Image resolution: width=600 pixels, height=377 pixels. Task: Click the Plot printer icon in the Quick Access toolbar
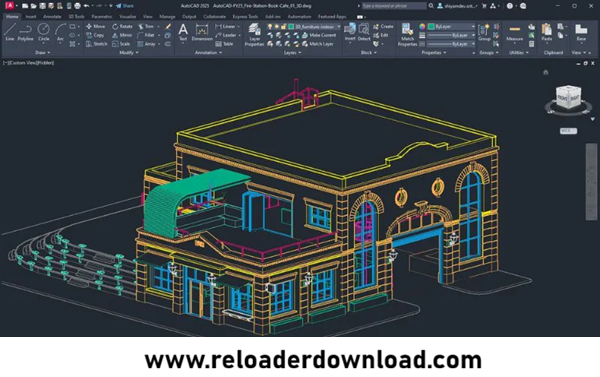click(x=77, y=6)
